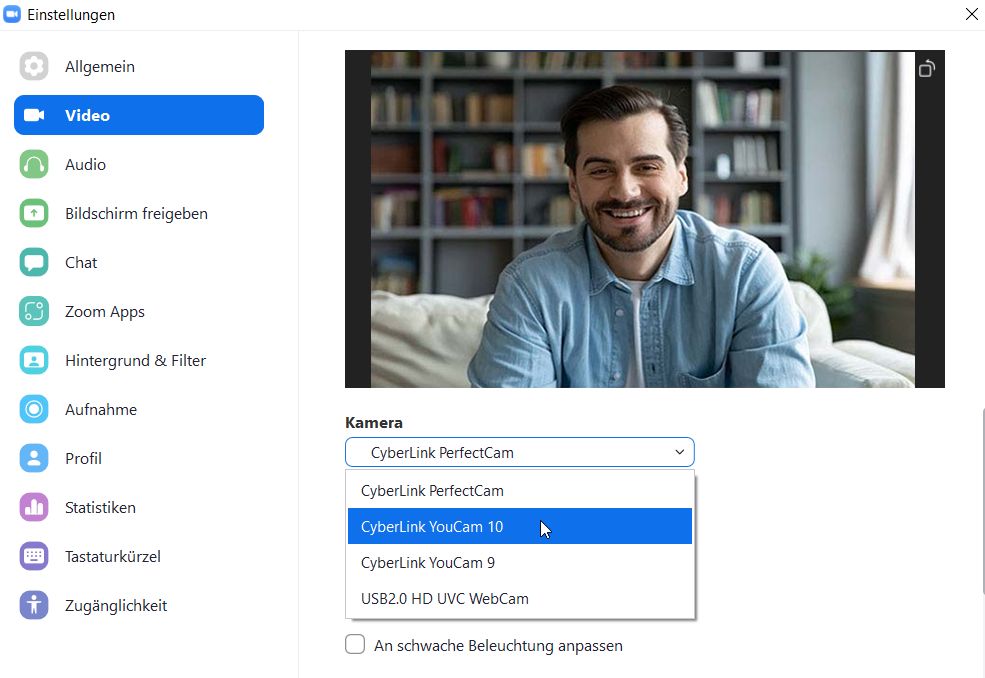Viewport: 985px width, 678px height.
Task: Open Tastaturkürzel settings
Action: 139,556
